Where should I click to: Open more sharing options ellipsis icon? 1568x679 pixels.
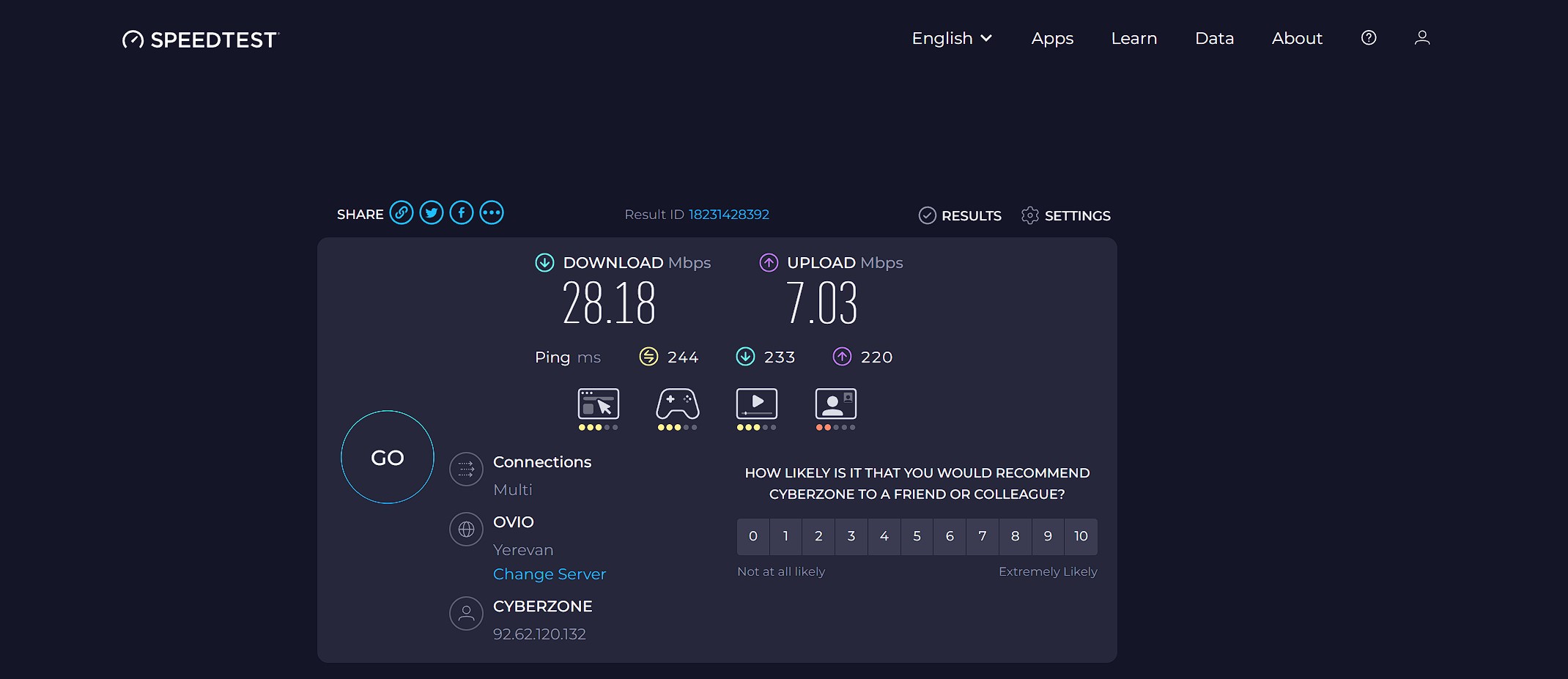(x=492, y=213)
